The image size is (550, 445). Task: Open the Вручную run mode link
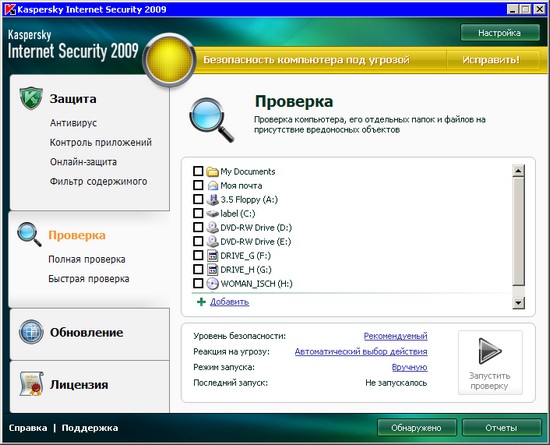409,368
